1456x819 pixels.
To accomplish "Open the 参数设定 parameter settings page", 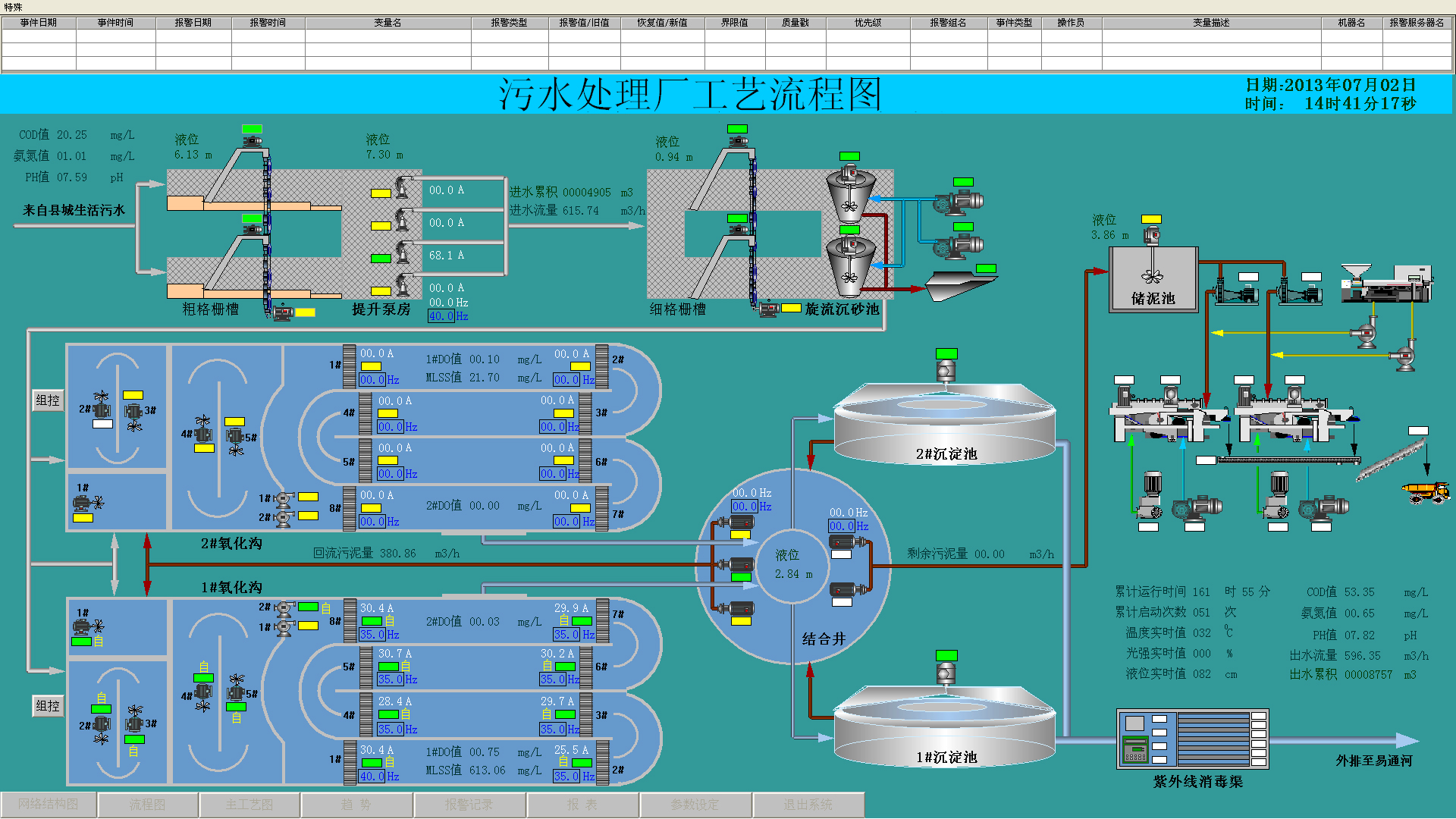I will pyautogui.click(x=695, y=805).
